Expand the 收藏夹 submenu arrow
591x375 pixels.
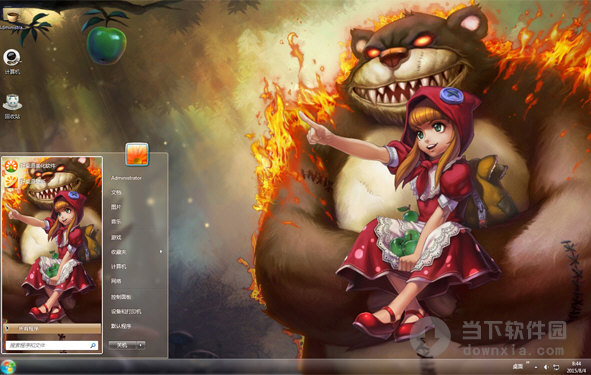pos(161,252)
